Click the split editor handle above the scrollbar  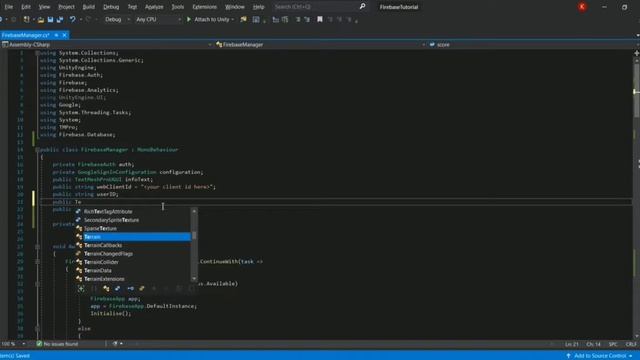[636, 53]
